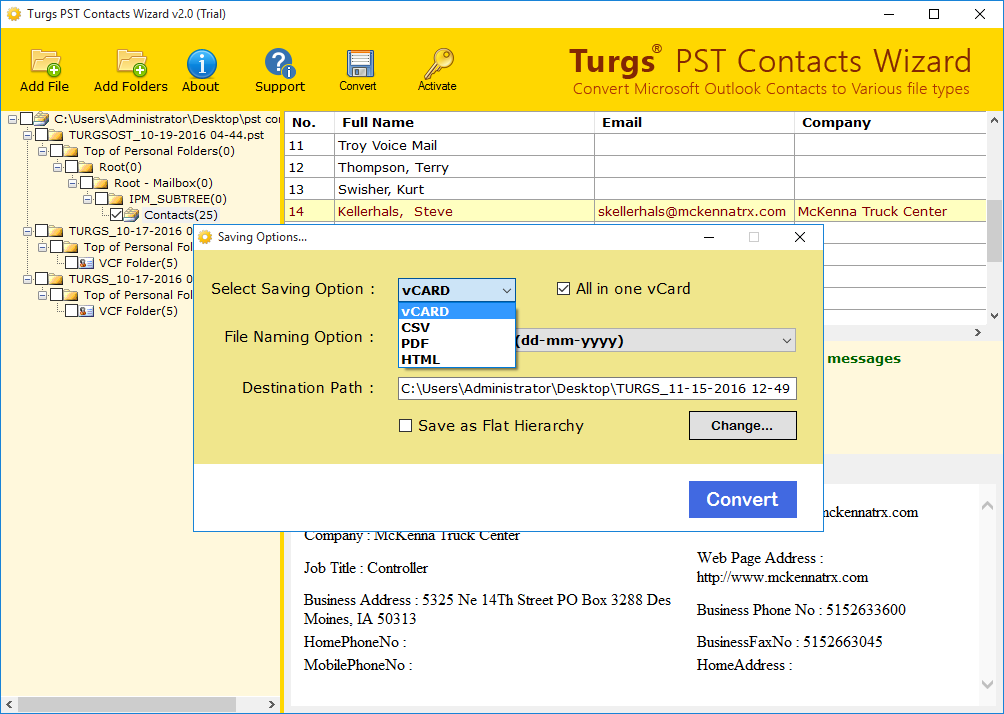Image resolution: width=1004 pixels, height=714 pixels.
Task: Select the Kellerhals, Steve contact row
Action: (x=635, y=211)
